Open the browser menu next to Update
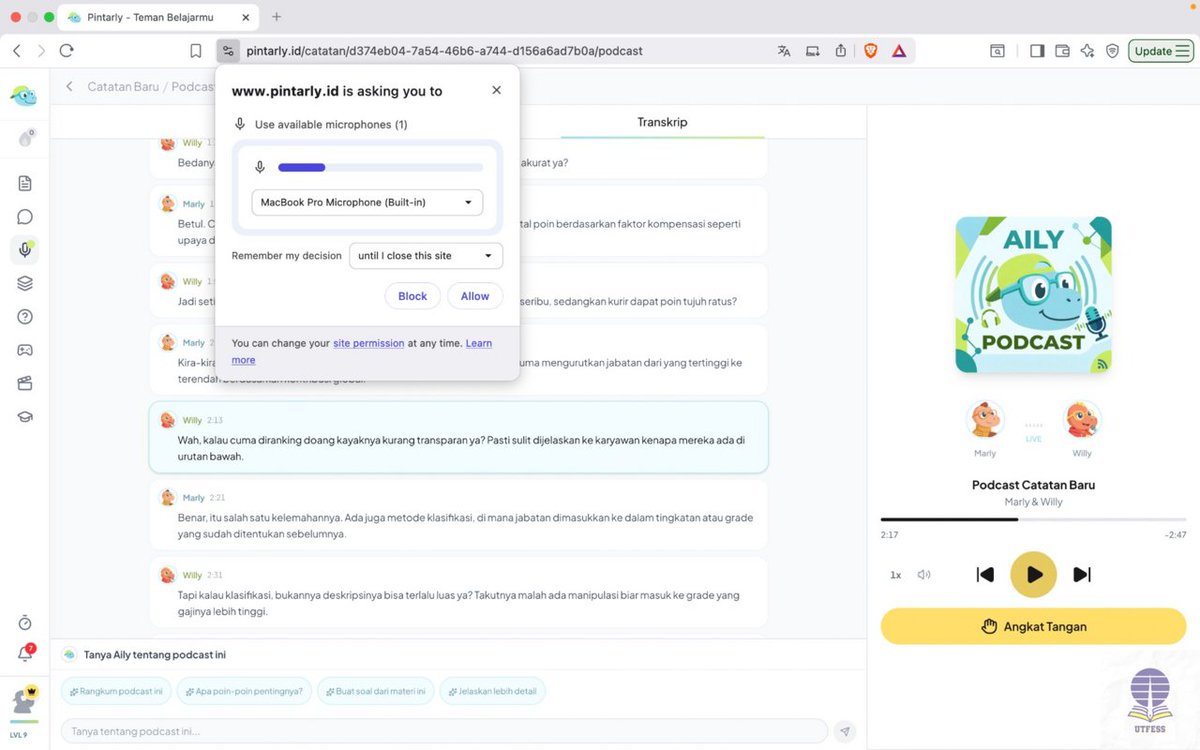Screen dimensions: 1200x750 click(x=1184, y=50)
